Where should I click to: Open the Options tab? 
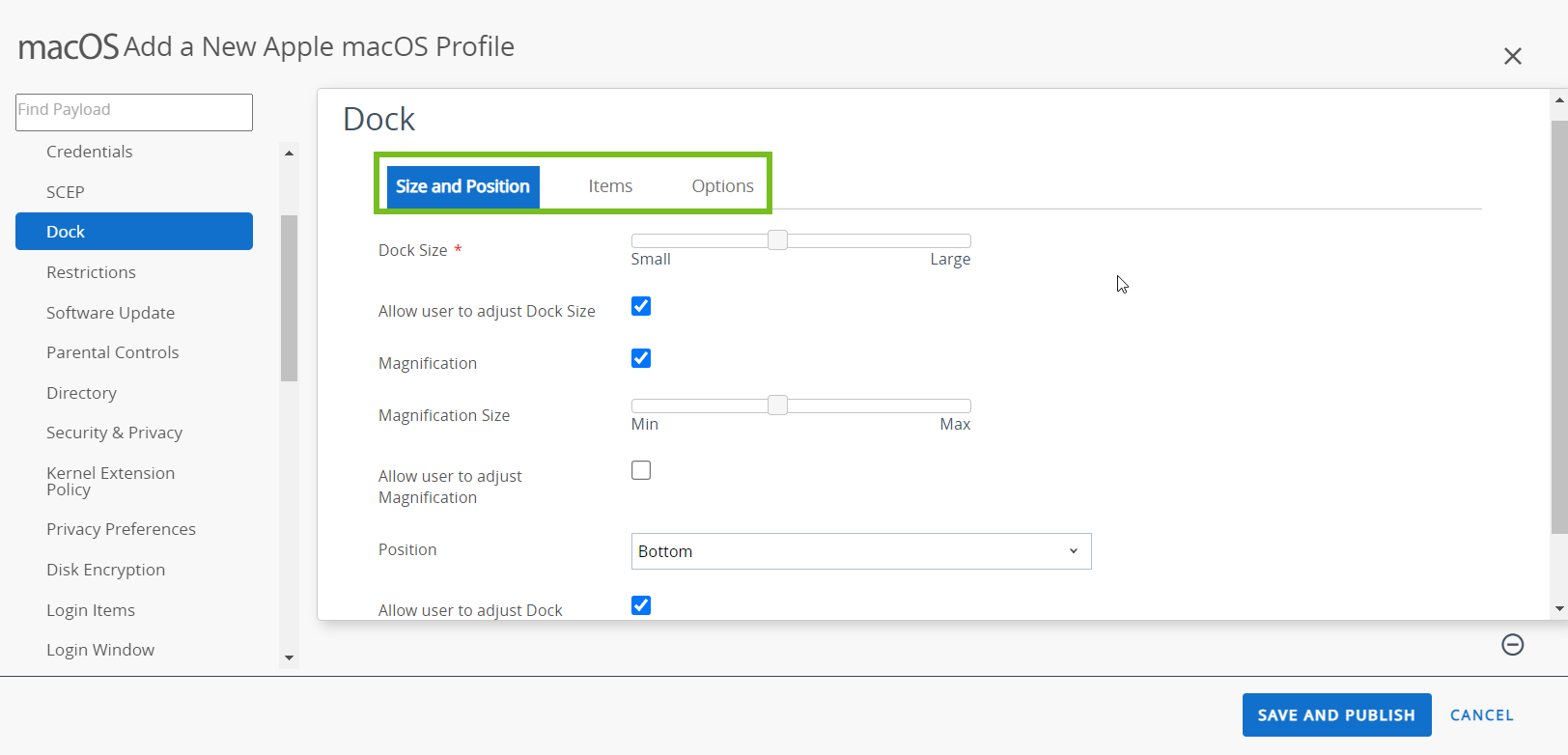722,186
